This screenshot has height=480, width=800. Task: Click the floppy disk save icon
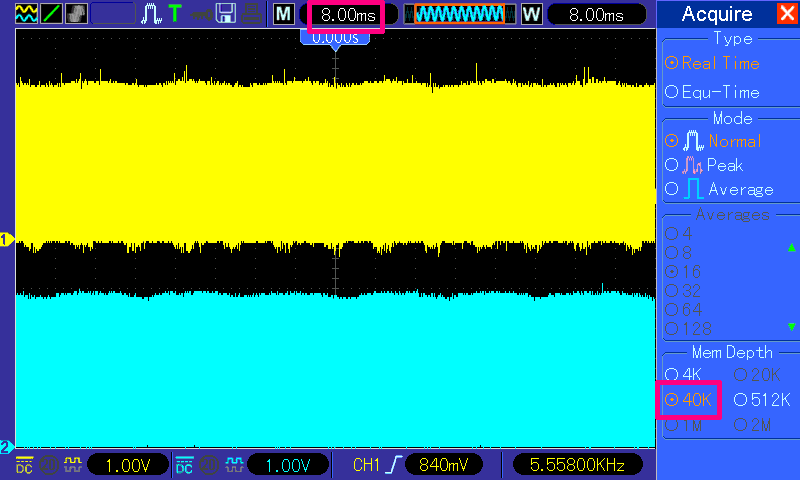(x=226, y=14)
